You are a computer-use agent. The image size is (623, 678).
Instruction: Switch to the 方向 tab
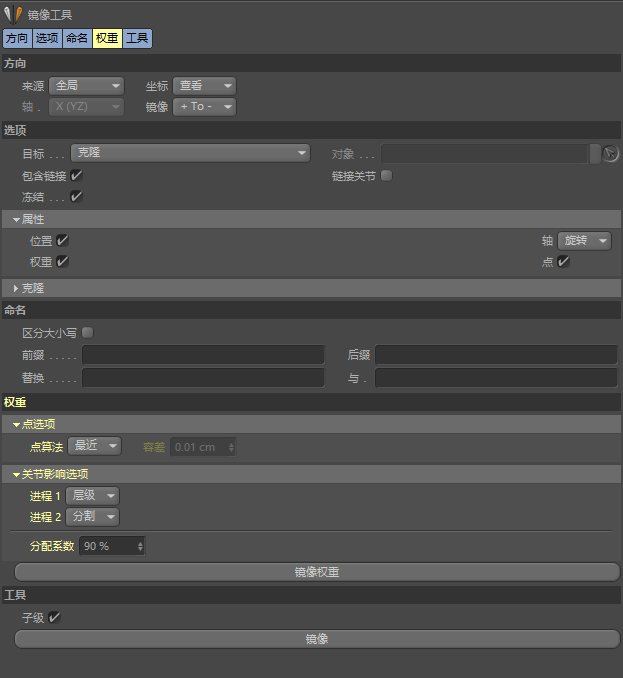16,39
